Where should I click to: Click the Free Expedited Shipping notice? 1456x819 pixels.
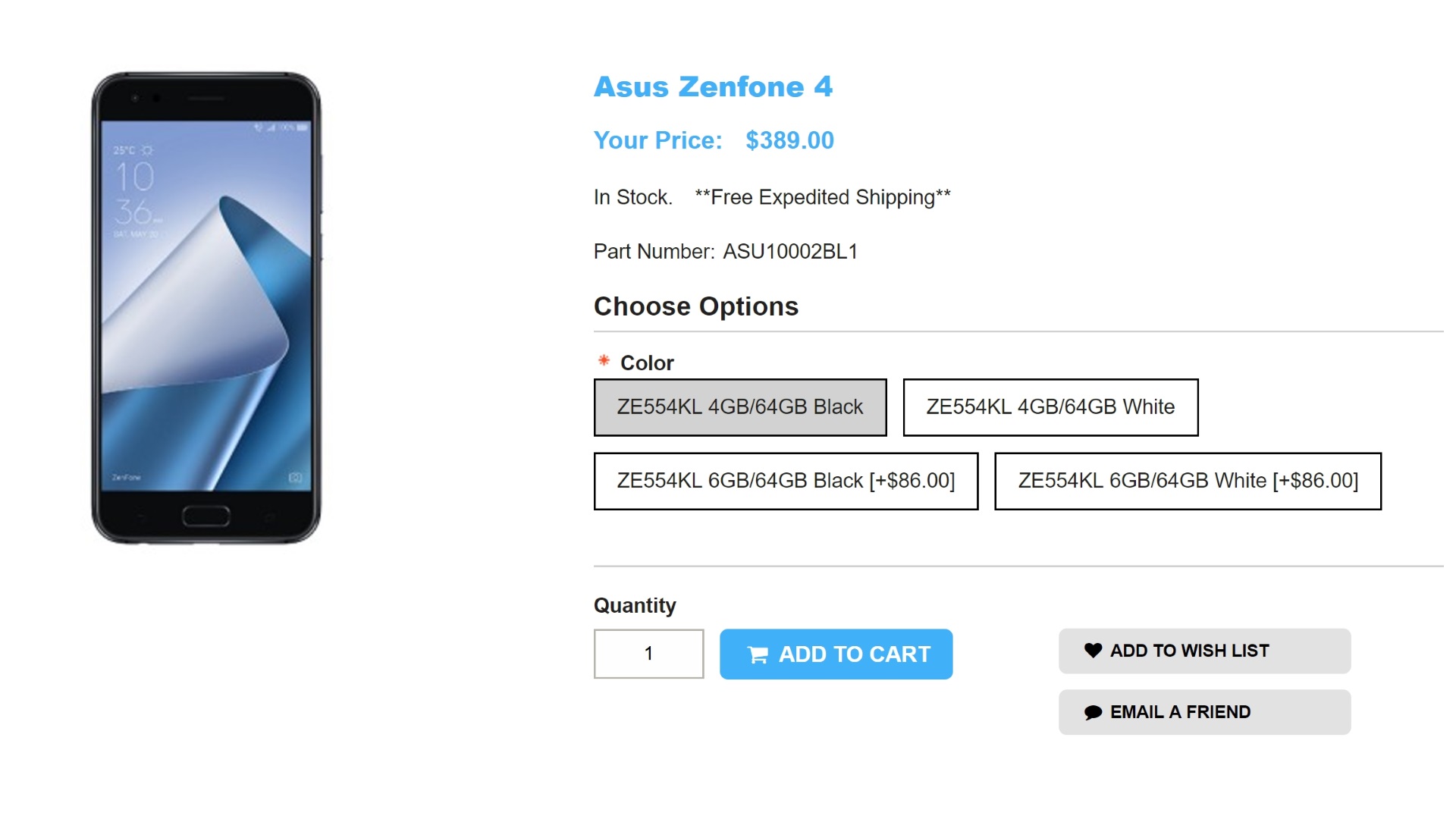tap(823, 197)
